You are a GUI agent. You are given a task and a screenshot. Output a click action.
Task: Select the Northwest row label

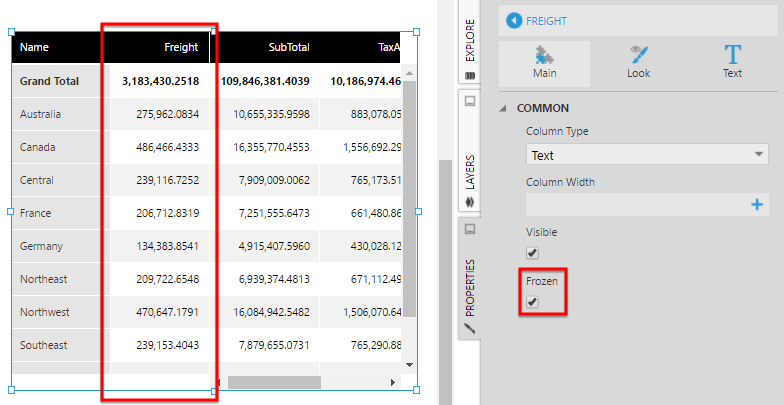tap(44, 312)
